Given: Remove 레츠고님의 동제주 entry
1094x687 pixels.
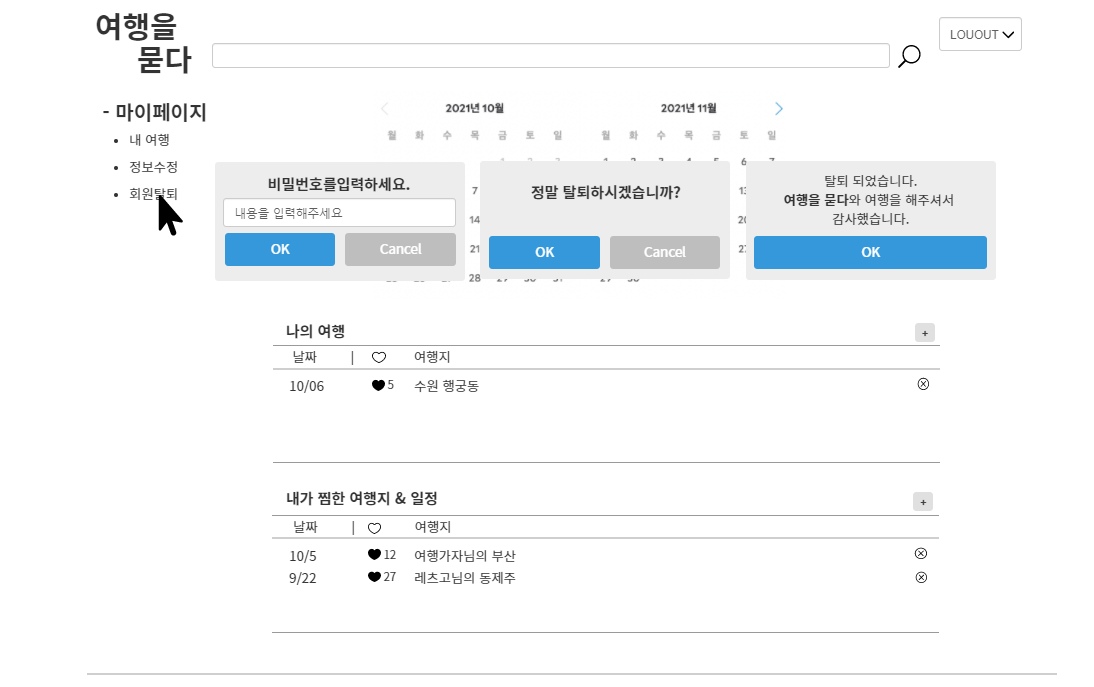Looking at the screenshot, I should click(921, 577).
